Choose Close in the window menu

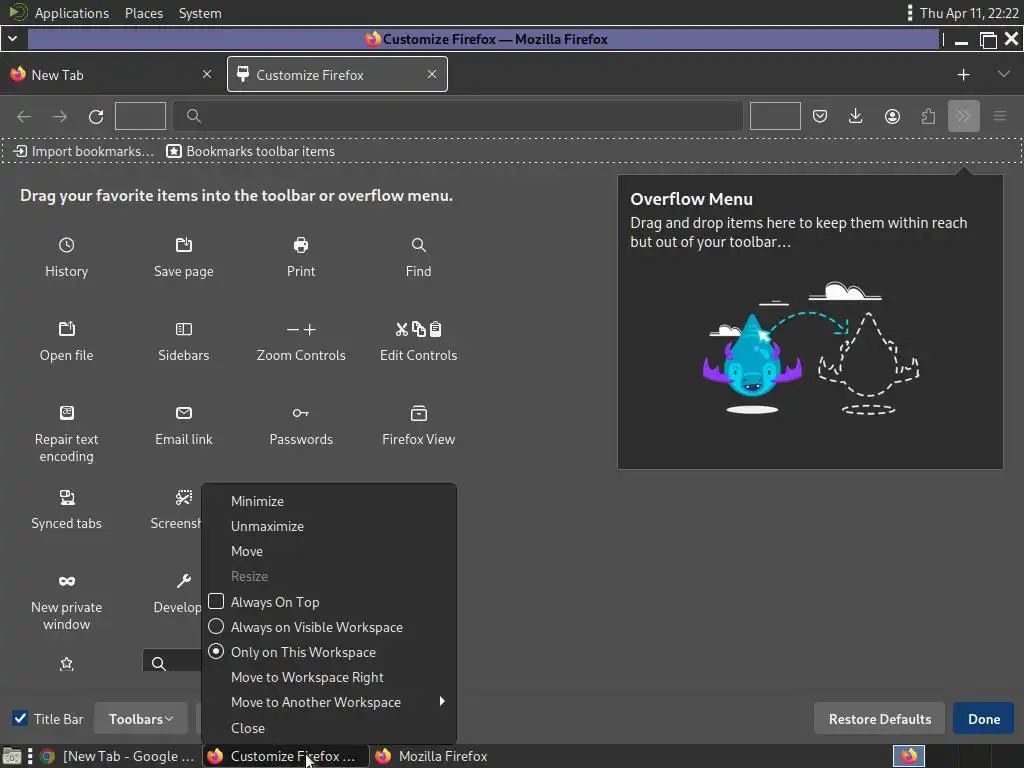pyautogui.click(x=248, y=728)
